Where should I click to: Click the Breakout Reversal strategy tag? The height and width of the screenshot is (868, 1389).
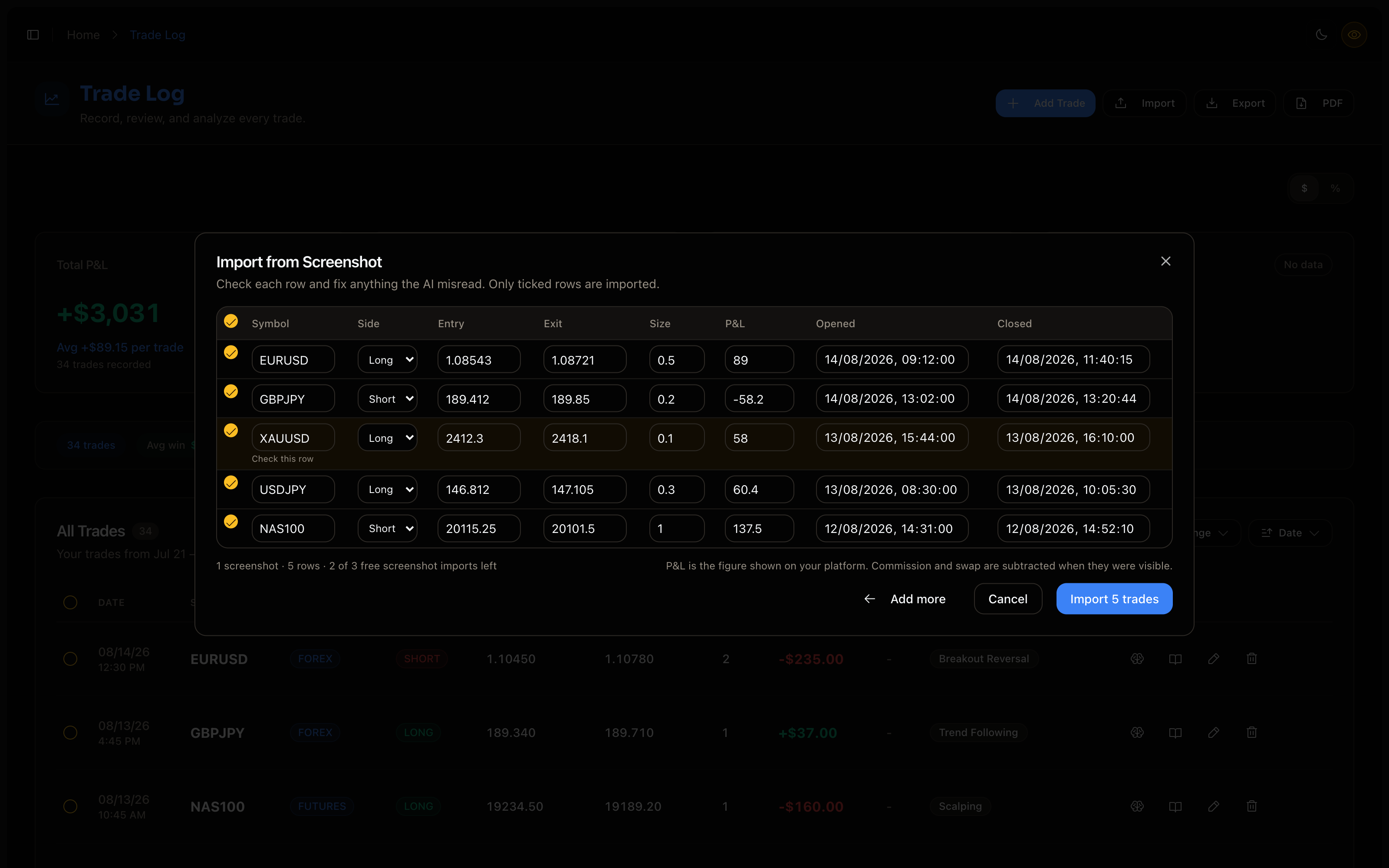(983, 658)
